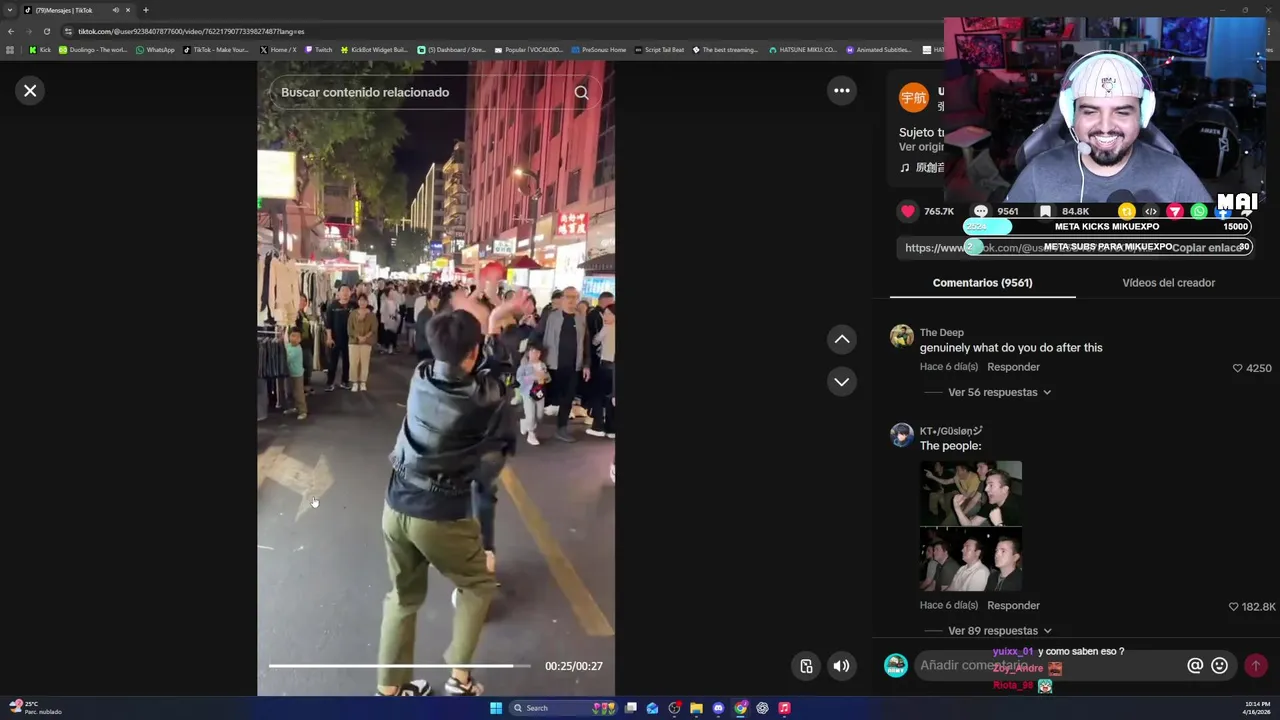Screen dimensions: 1280x720
Task: Like the comment with 182.8K heart
Action: 1233,607
